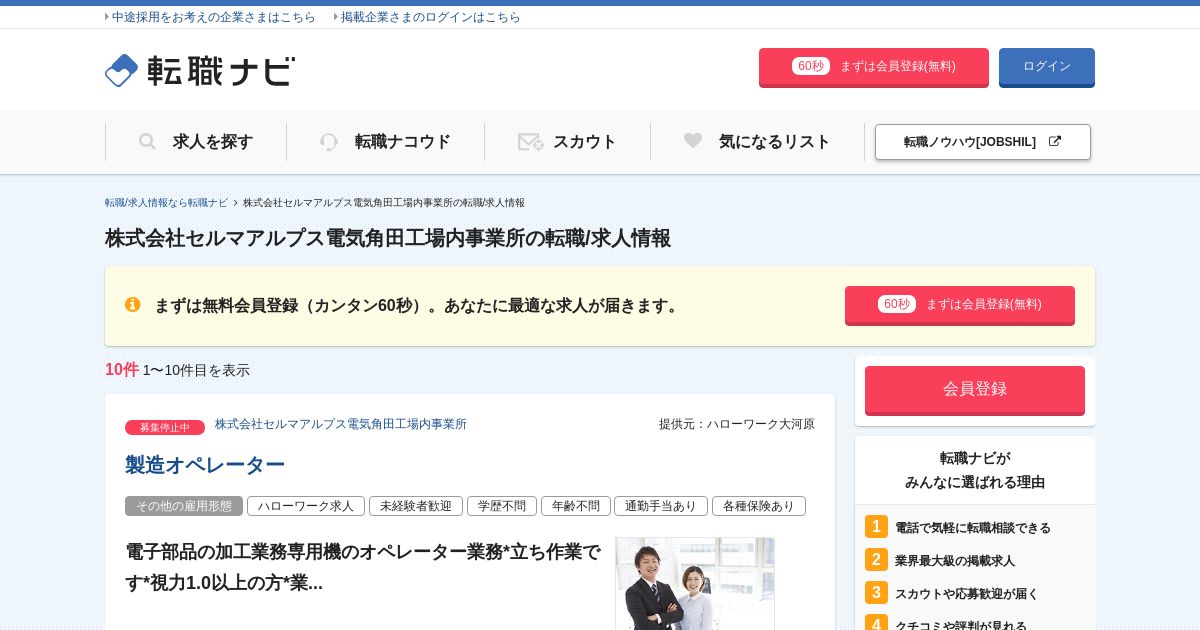This screenshot has height=630, width=1200.
Task: Open company link 株式会社セルマアルプス電気角田工場内事業所
Action: (x=341, y=424)
